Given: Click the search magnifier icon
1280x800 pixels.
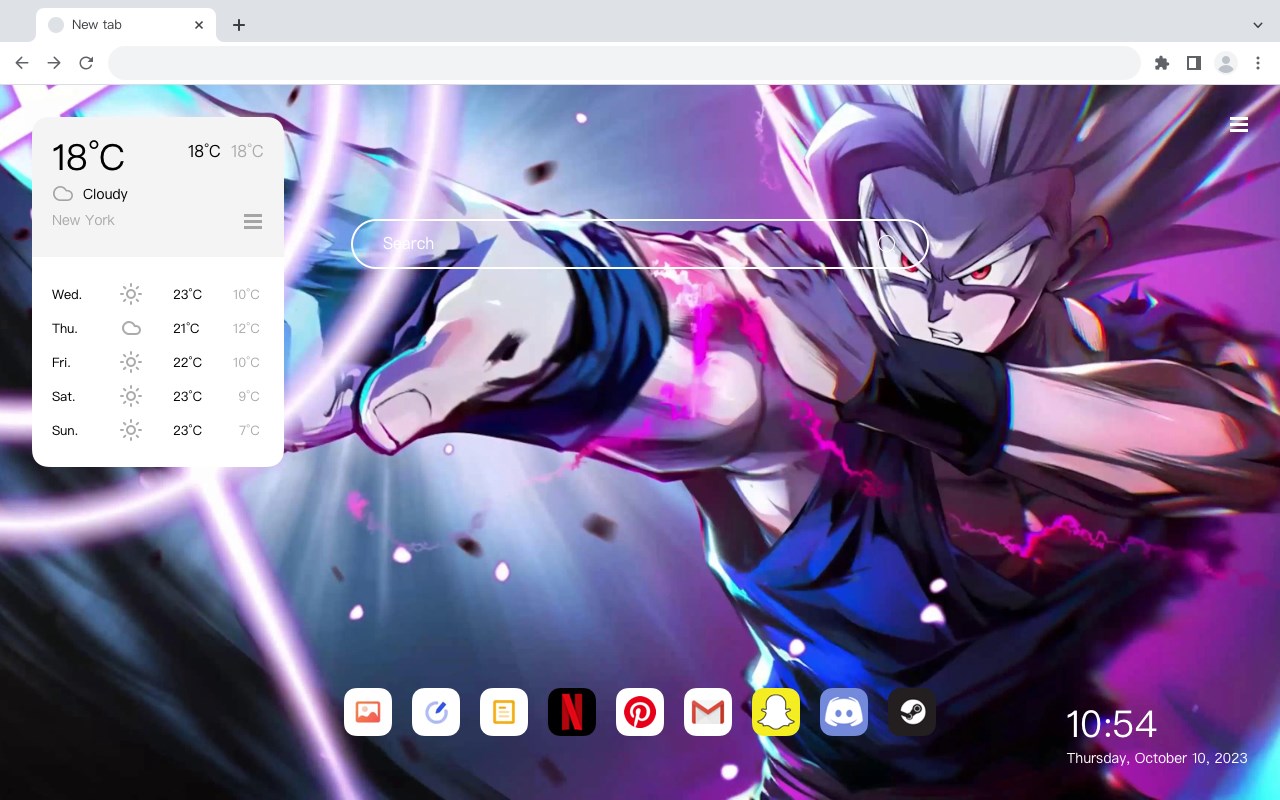Looking at the screenshot, I should tap(887, 243).
